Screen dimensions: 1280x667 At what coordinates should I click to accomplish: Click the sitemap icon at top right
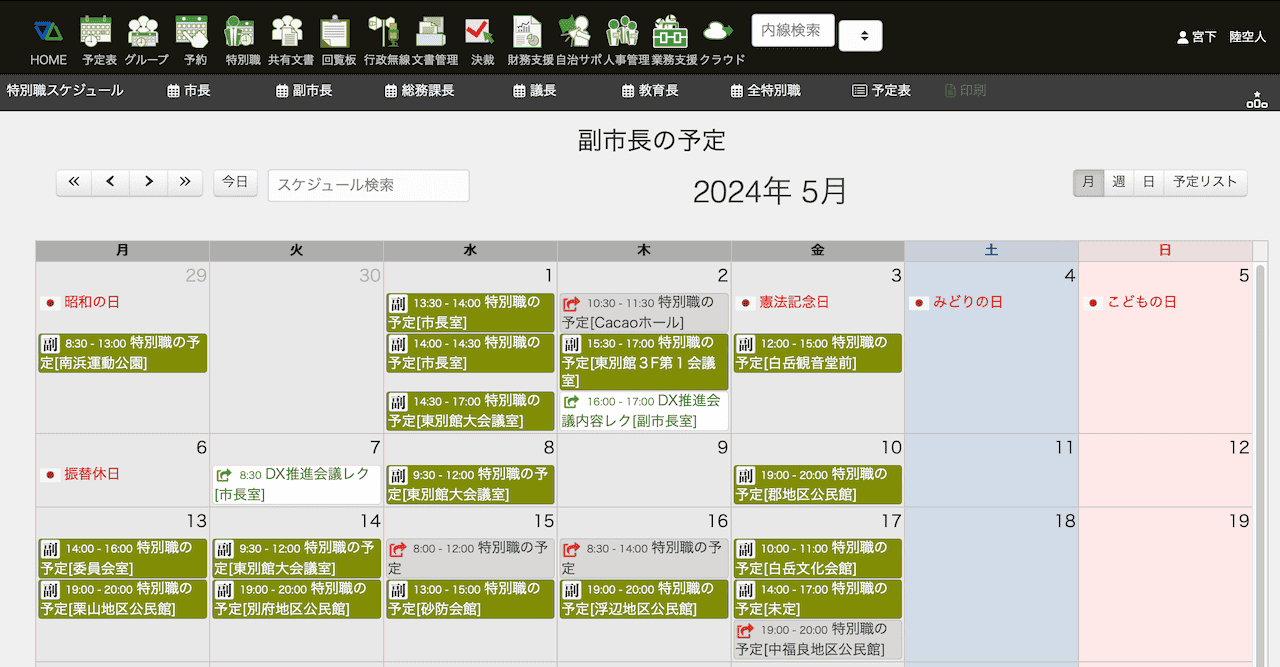[1256, 99]
